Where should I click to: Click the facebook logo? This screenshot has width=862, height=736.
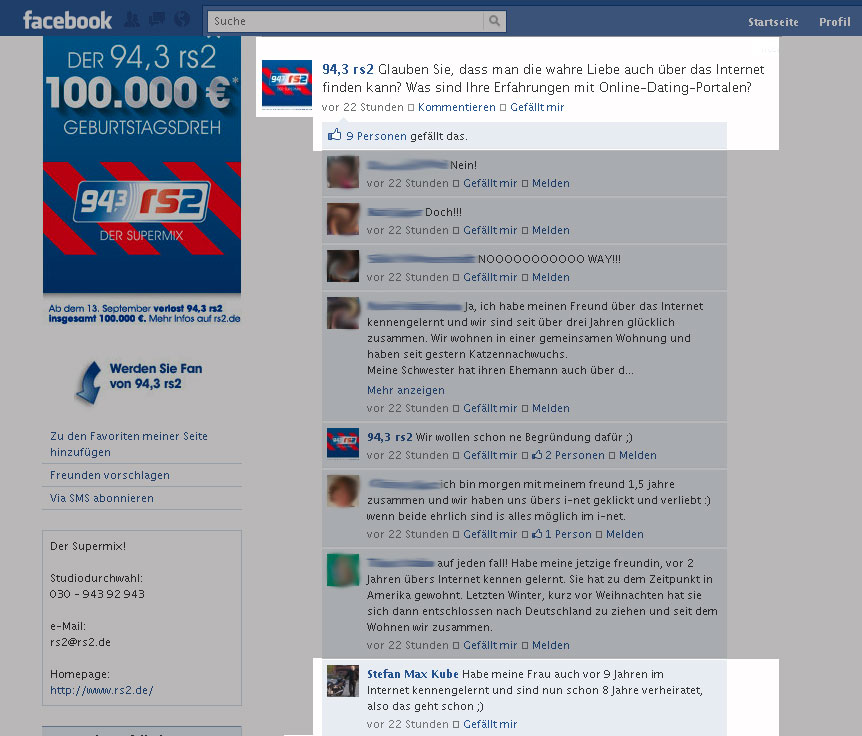(x=66, y=18)
